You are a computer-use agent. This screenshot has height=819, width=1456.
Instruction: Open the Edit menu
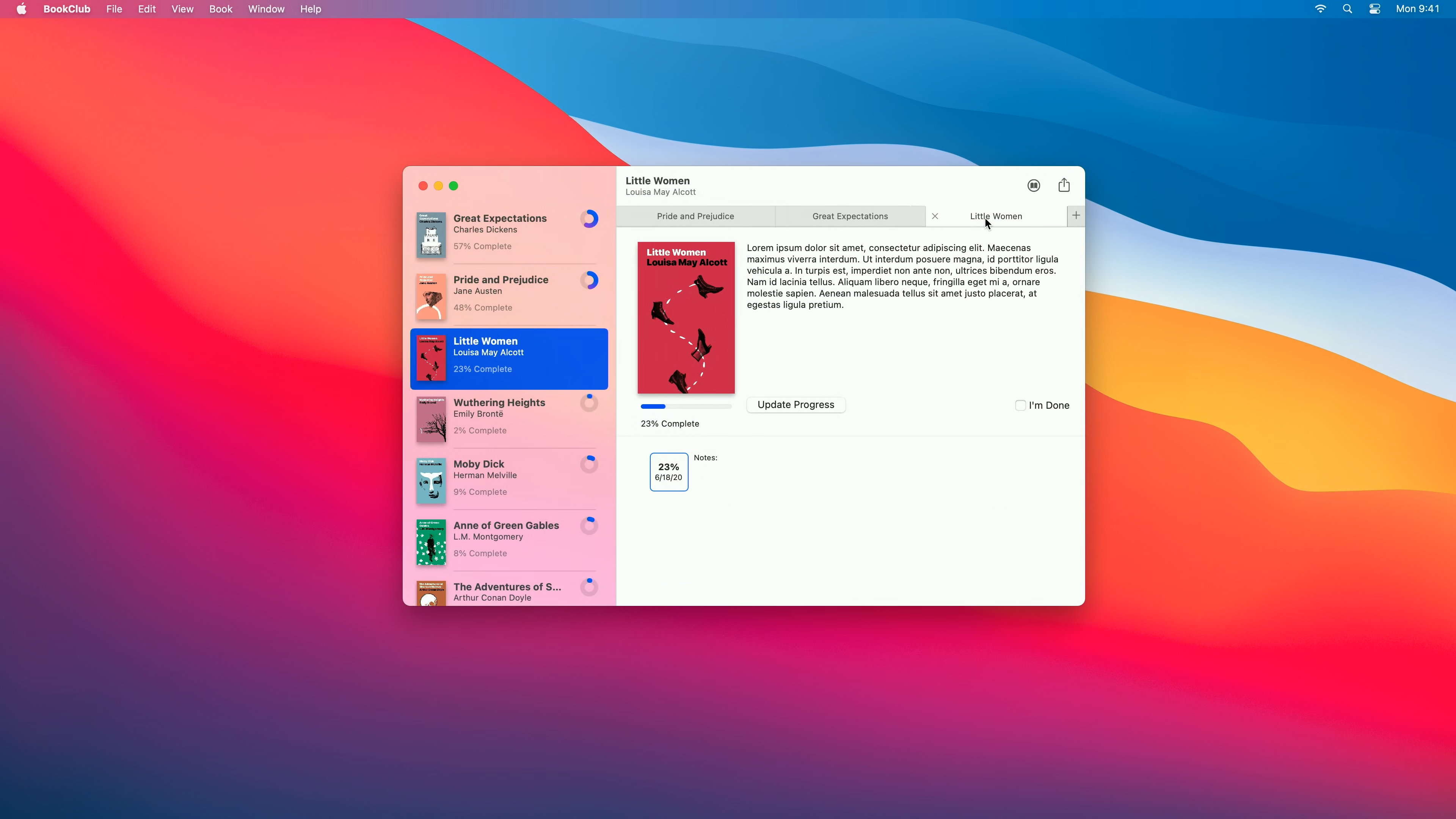147,9
